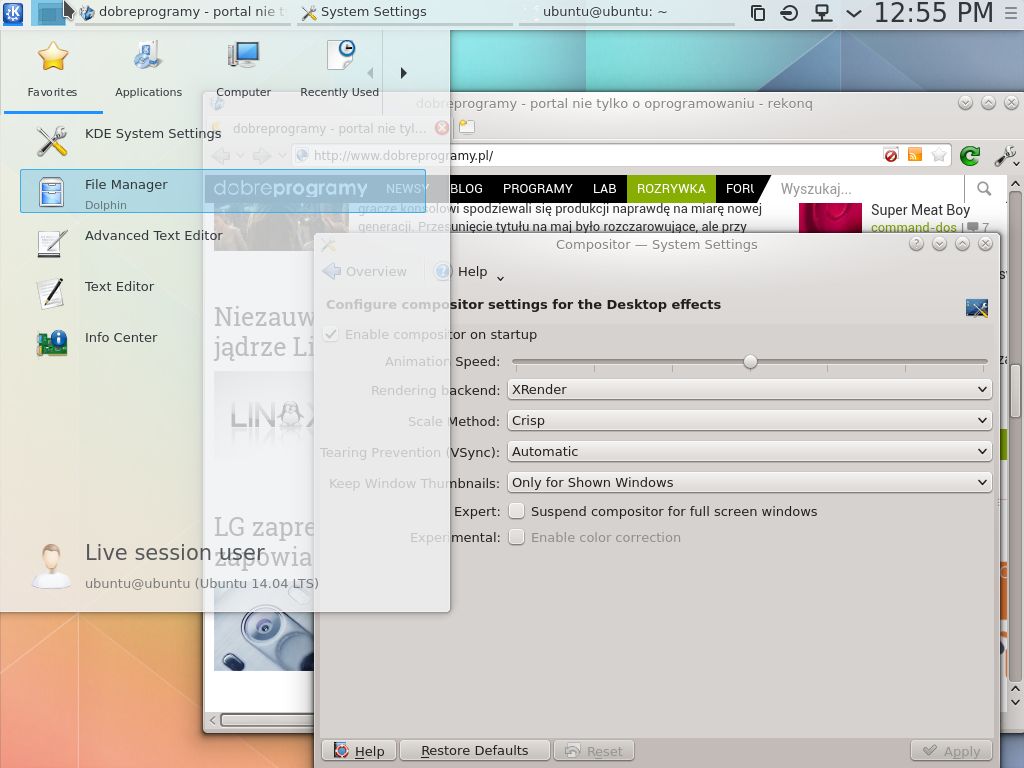Click desktop effects icon in Compositor header
This screenshot has width=1024, height=768.
[977, 308]
